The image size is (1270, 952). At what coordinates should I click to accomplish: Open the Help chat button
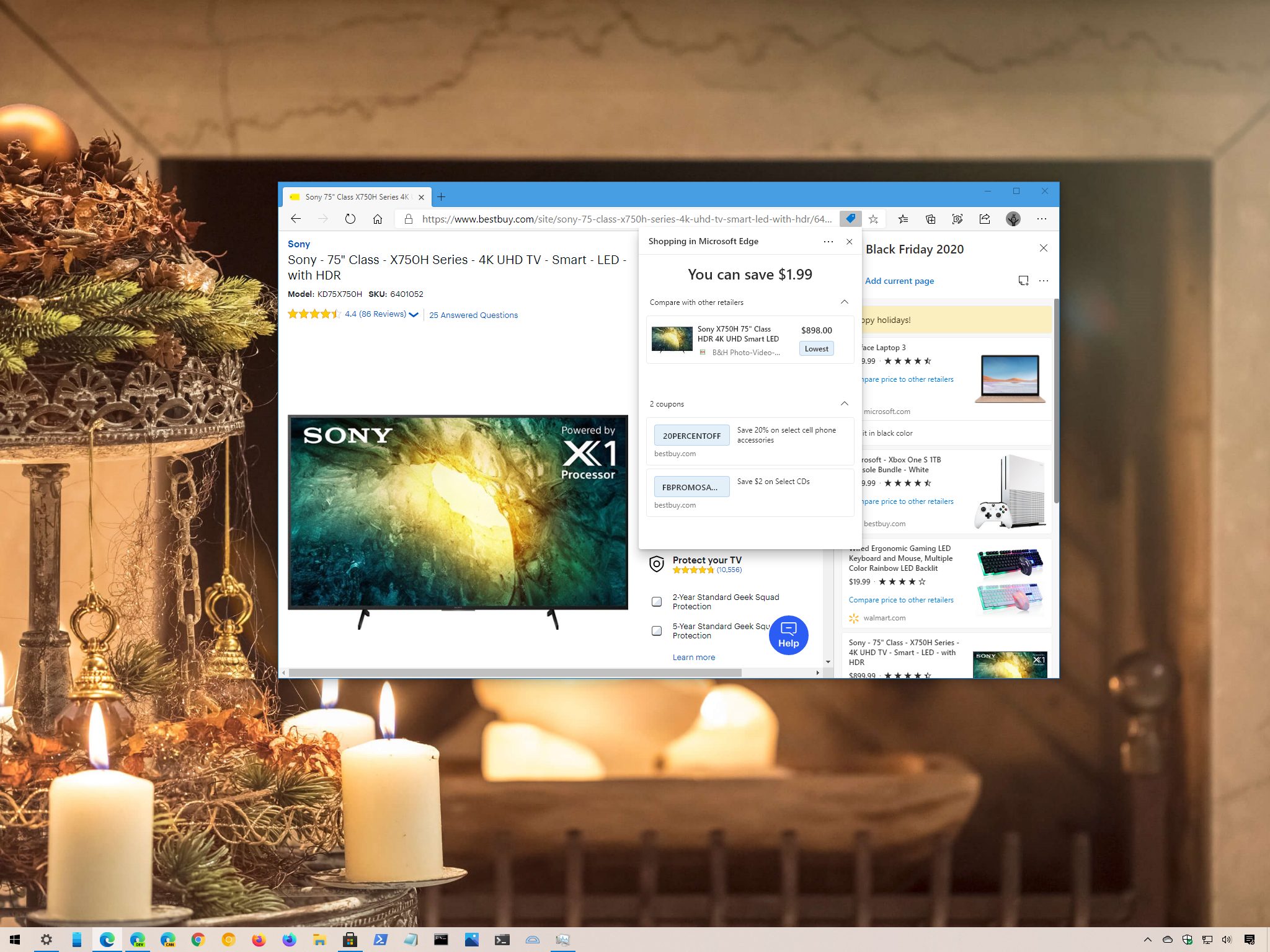788,635
